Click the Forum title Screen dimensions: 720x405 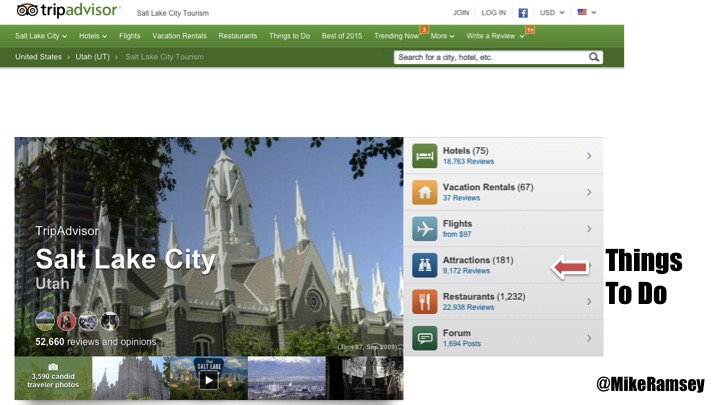pyautogui.click(x=456, y=333)
